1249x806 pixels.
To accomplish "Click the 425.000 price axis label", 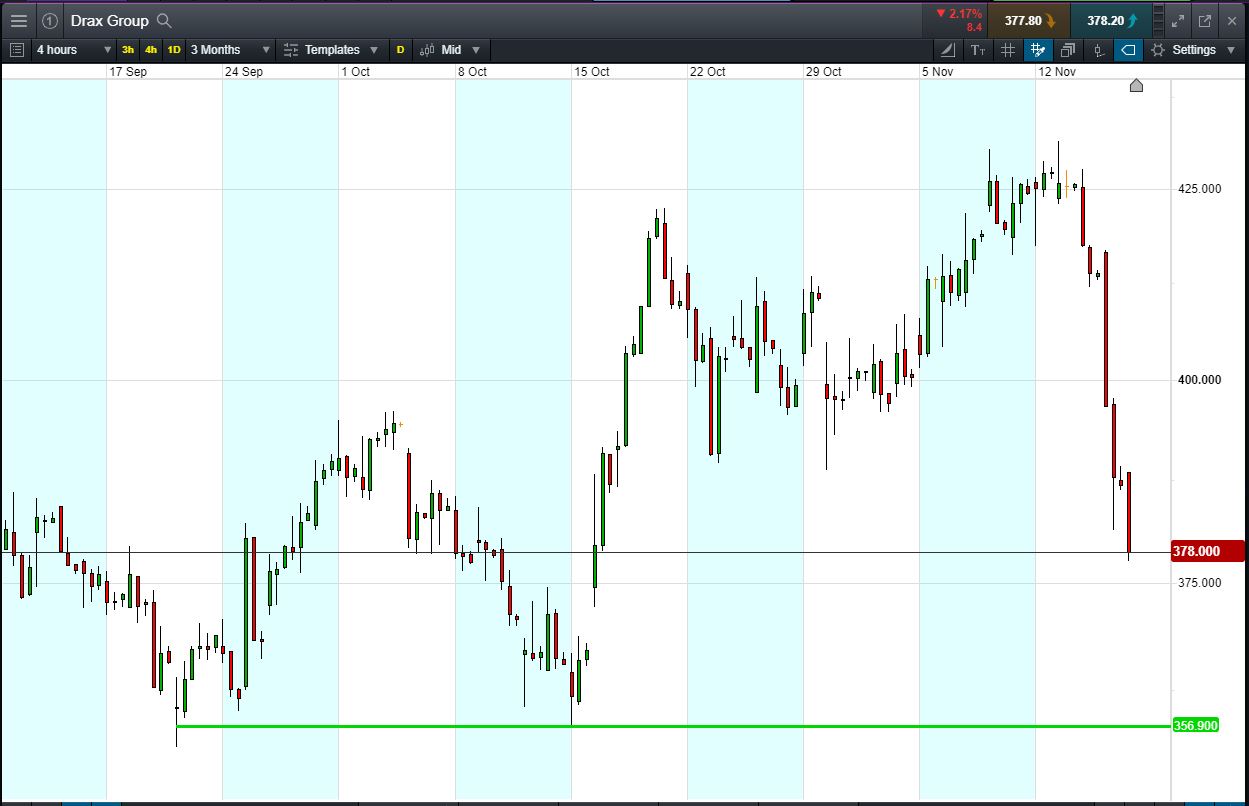I will point(1198,188).
